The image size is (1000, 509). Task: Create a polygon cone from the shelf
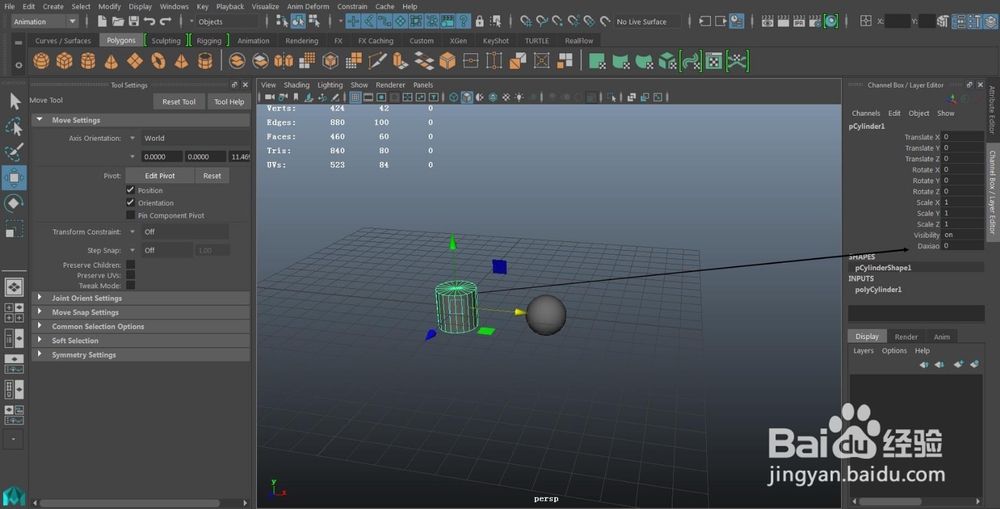(111, 61)
